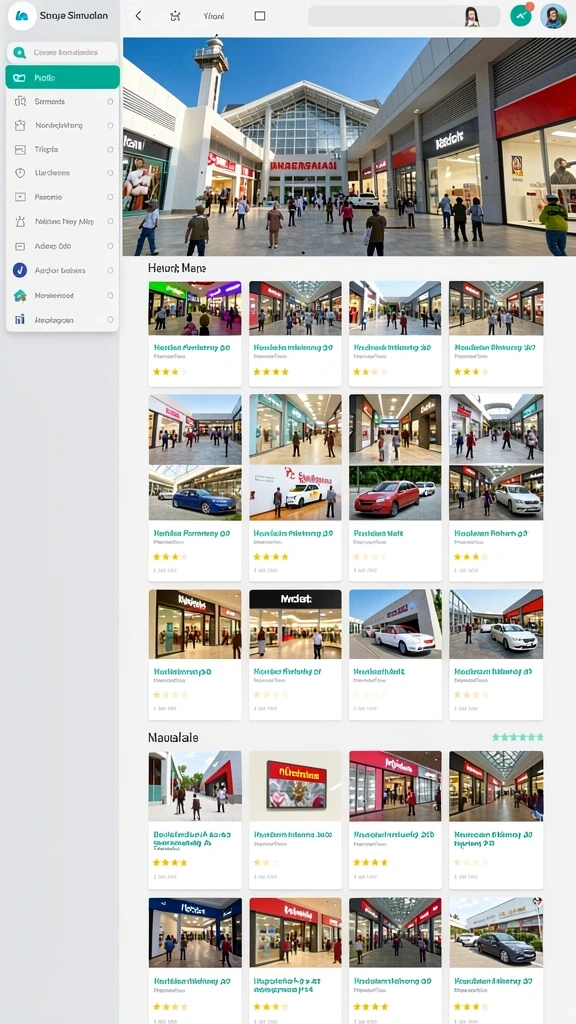Open the user profile avatar at top right
The width and height of the screenshot is (576, 1024).
click(x=553, y=15)
